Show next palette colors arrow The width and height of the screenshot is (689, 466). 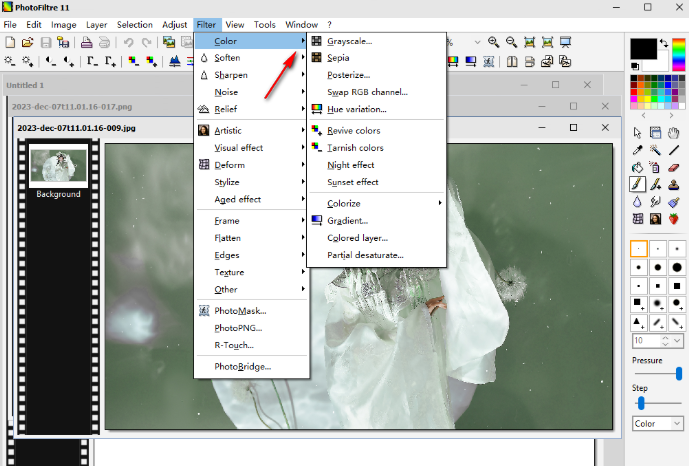click(x=671, y=115)
